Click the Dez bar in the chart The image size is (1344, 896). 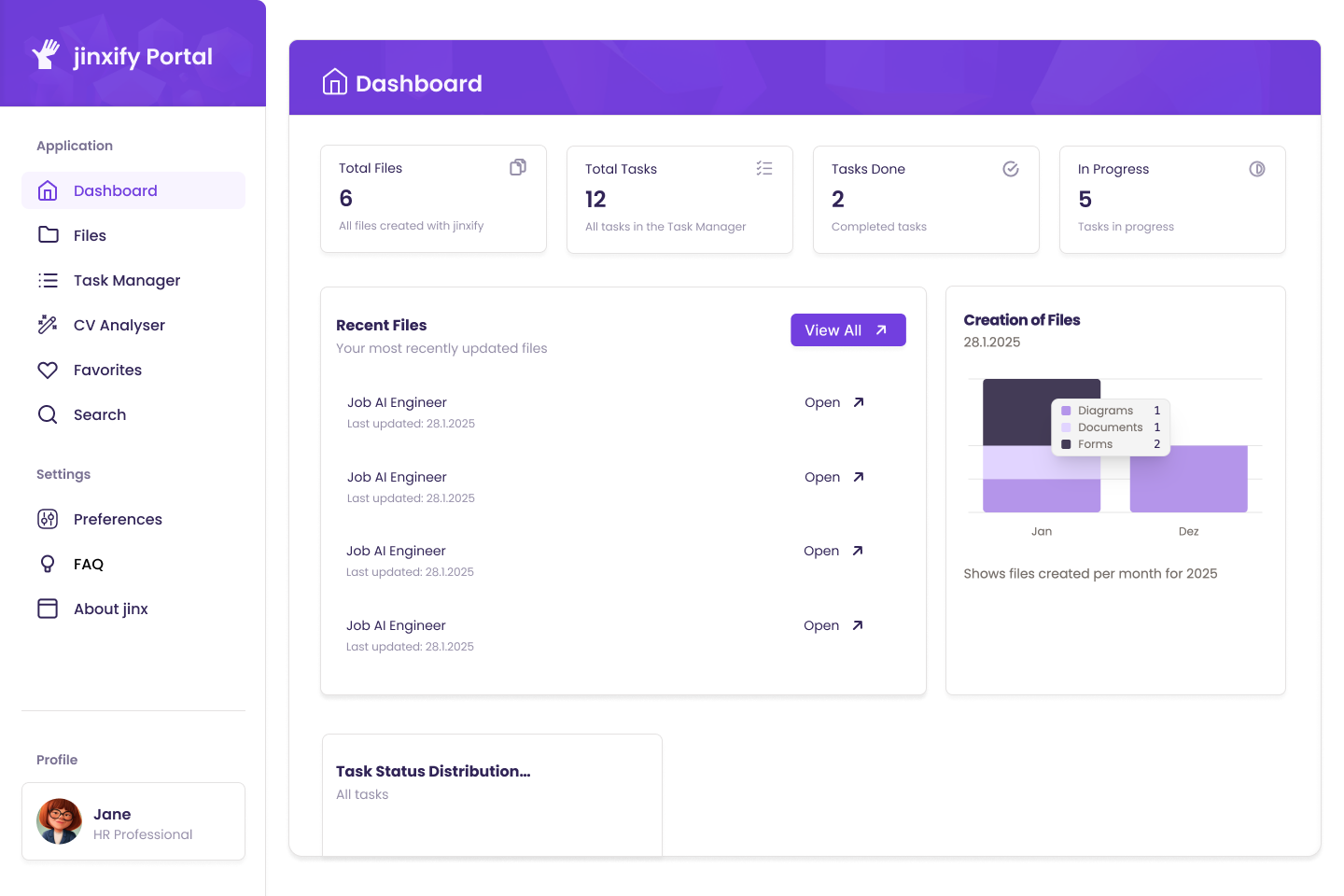coord(1188,479)
